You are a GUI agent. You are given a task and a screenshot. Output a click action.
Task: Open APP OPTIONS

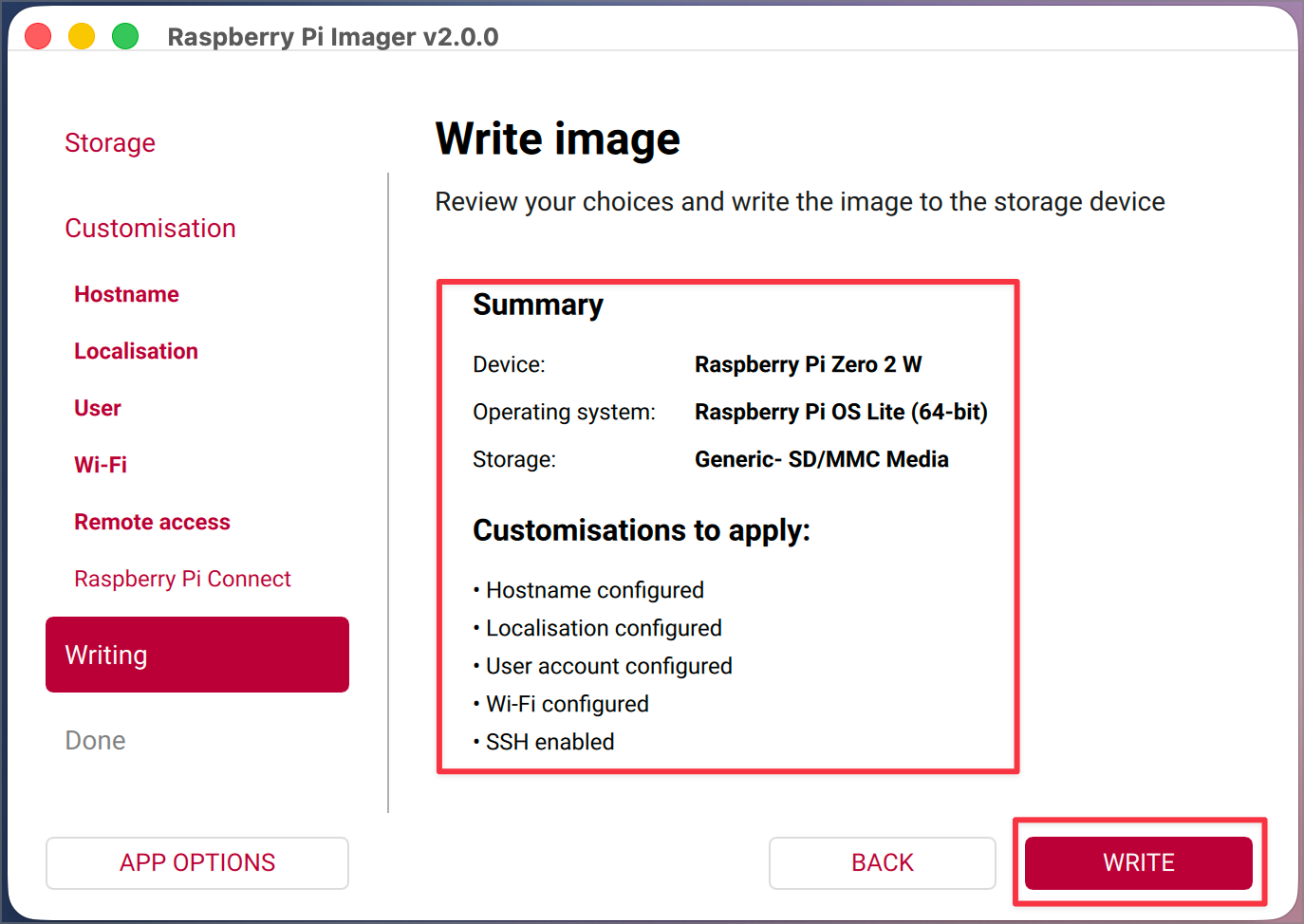pos(196,862)
